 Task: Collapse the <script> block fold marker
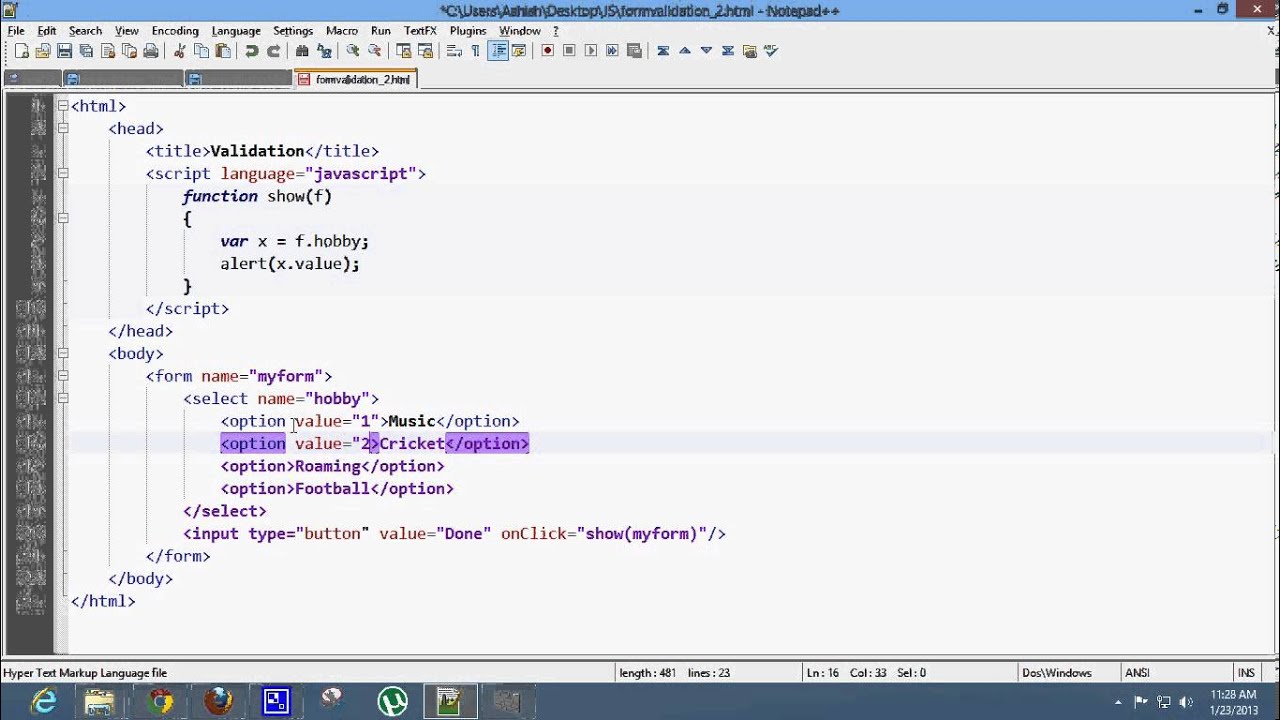[x=63, y=173]
